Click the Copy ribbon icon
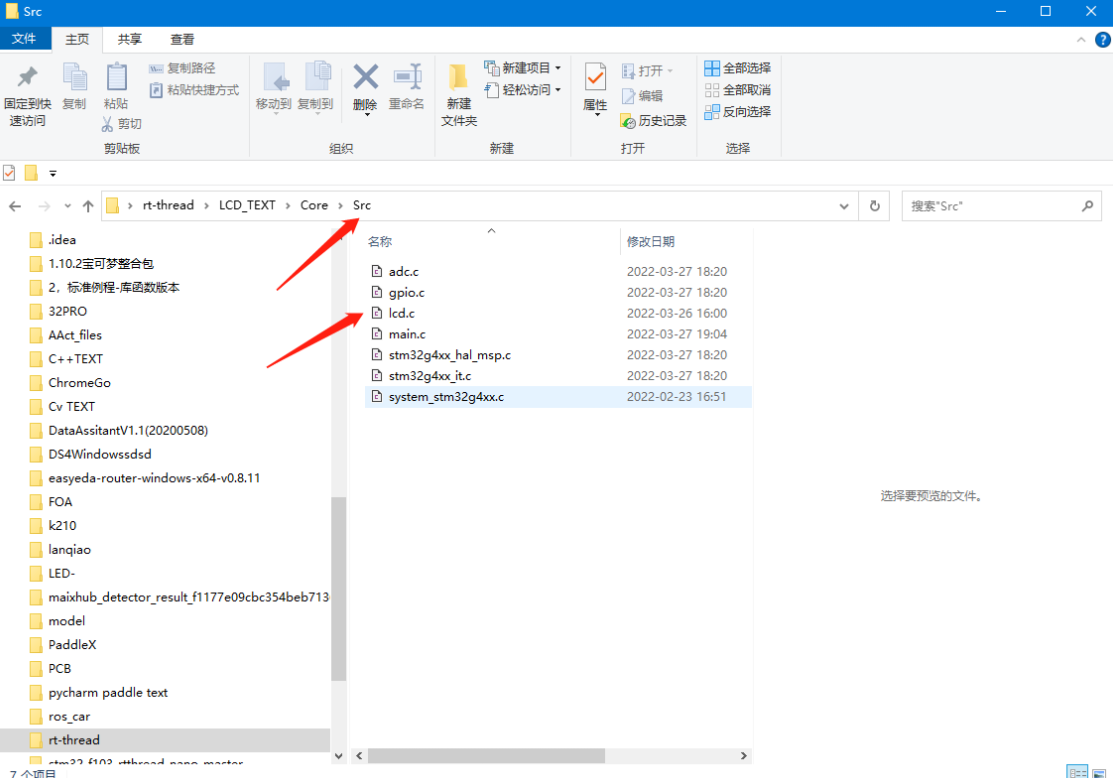The height and width of the screenshot is (778, 1113). pyautogui.click(x=74, y=87)
